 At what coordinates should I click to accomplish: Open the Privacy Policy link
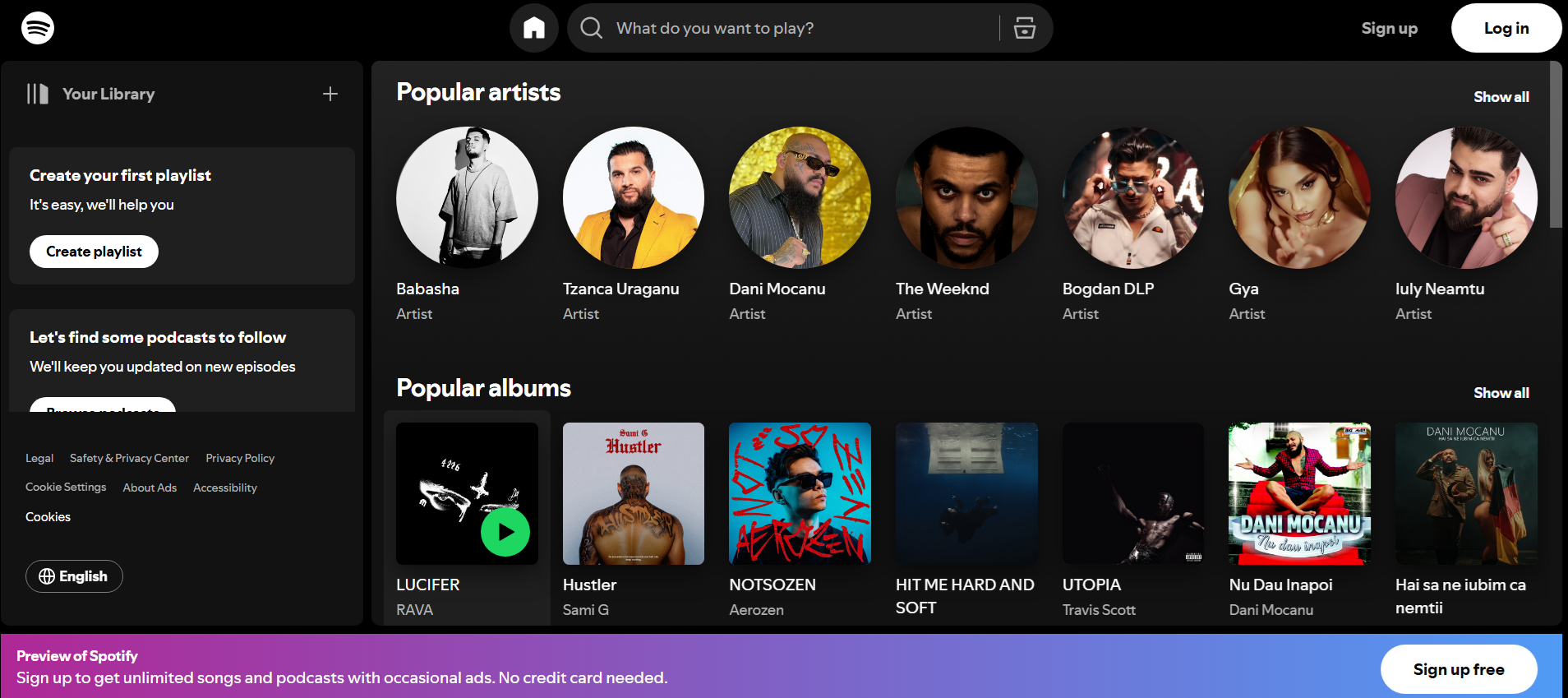240,458
